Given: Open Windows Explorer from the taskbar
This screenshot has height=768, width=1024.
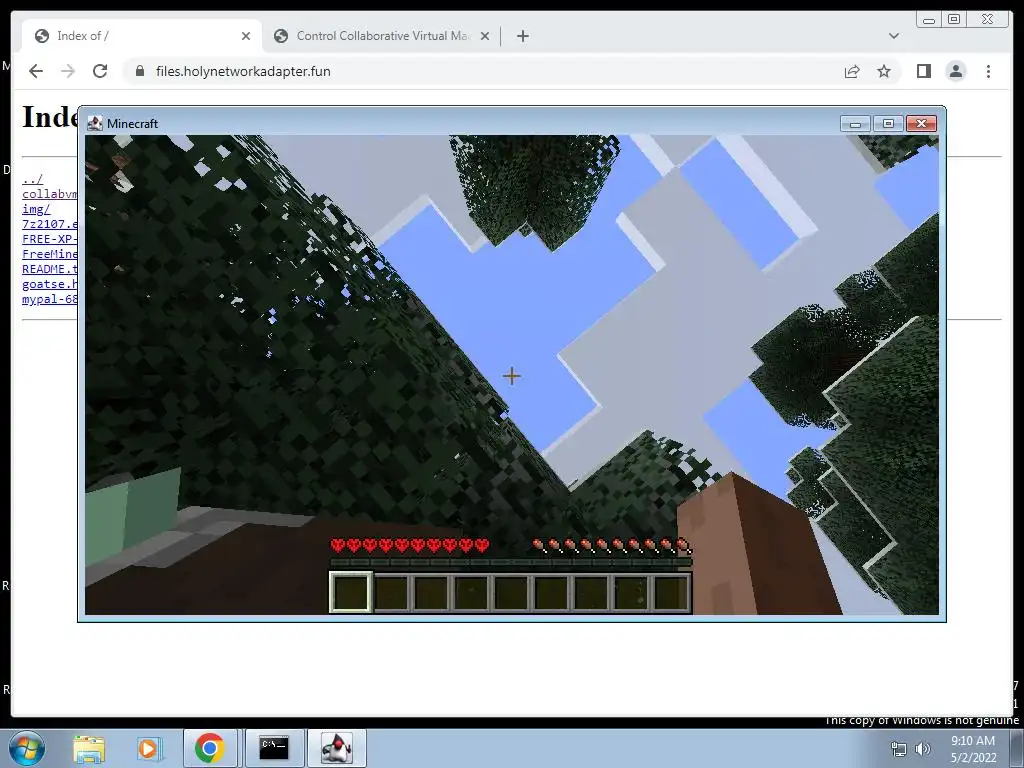Looking at the screenshot, I should [89, 749].
